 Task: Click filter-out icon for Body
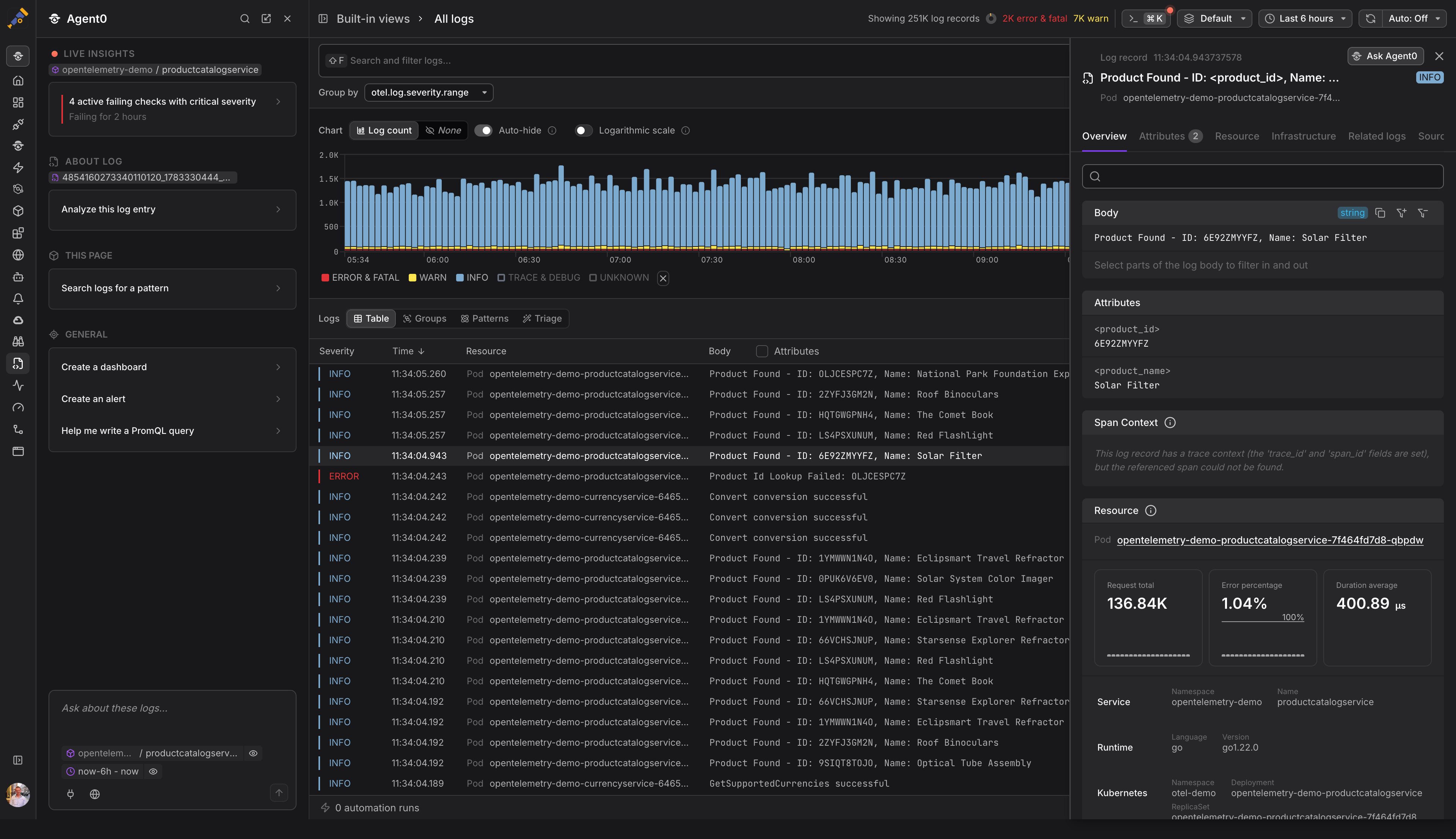[x=1423, y=213]
